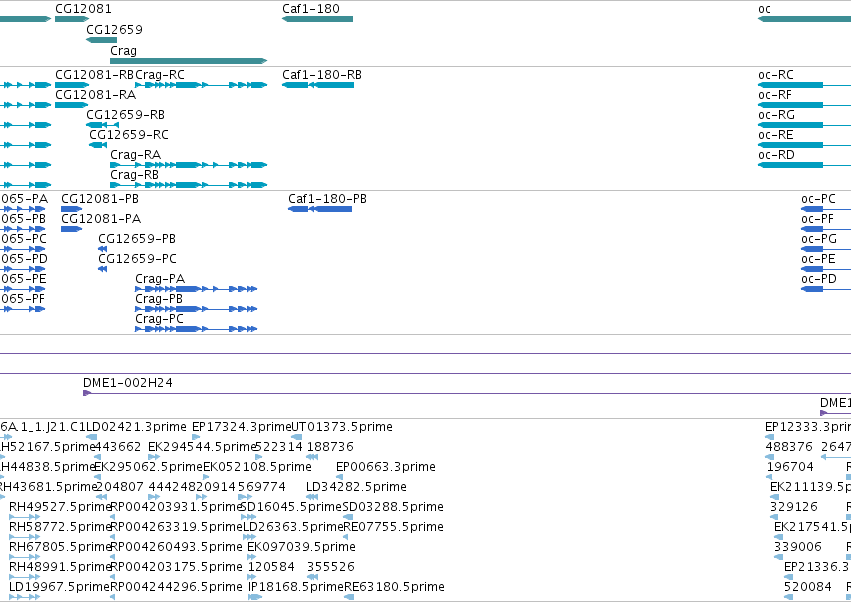Click the 120584 EST label
Screen dimensions: 851x602
click(271, 567)
